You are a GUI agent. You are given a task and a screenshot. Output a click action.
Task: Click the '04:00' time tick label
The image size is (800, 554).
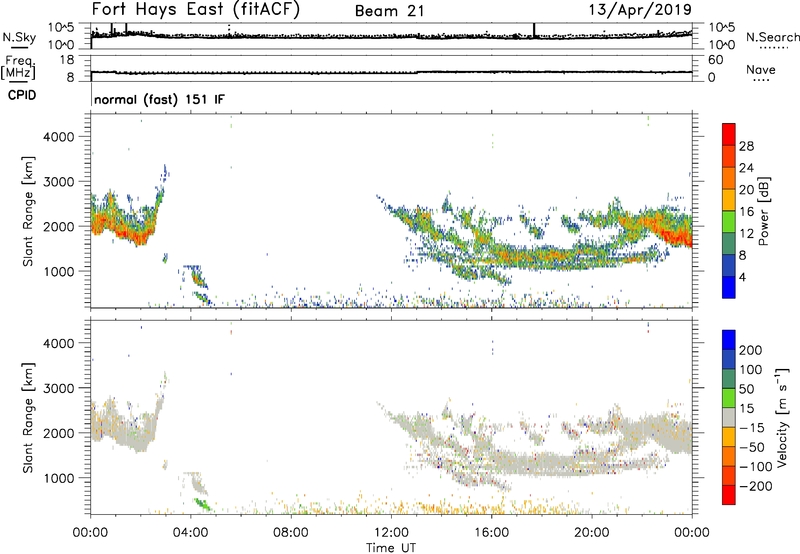191,533
